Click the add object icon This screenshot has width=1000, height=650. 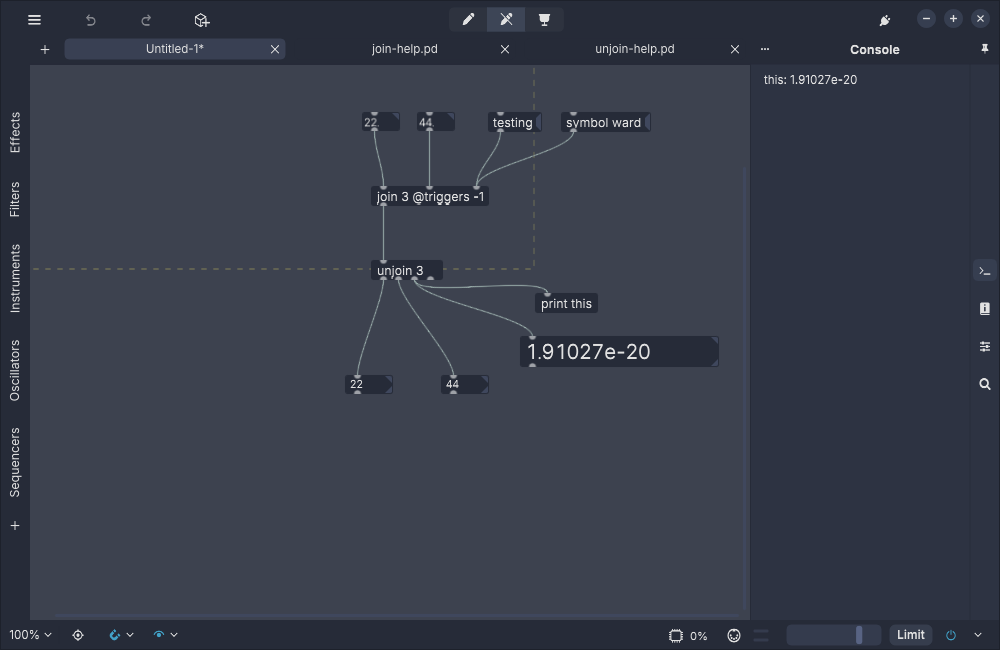click(x=201, y=20)
